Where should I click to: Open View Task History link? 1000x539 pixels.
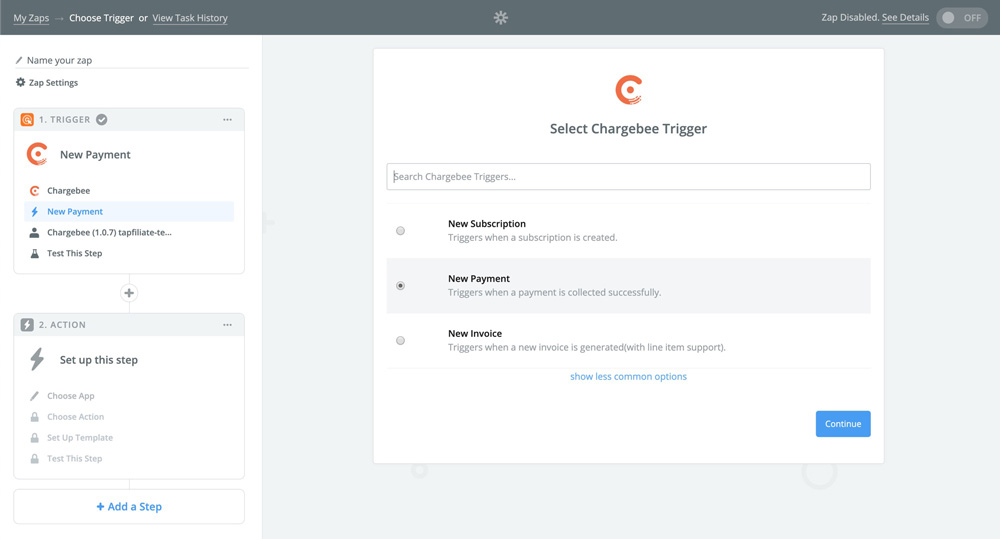[190, 18]
